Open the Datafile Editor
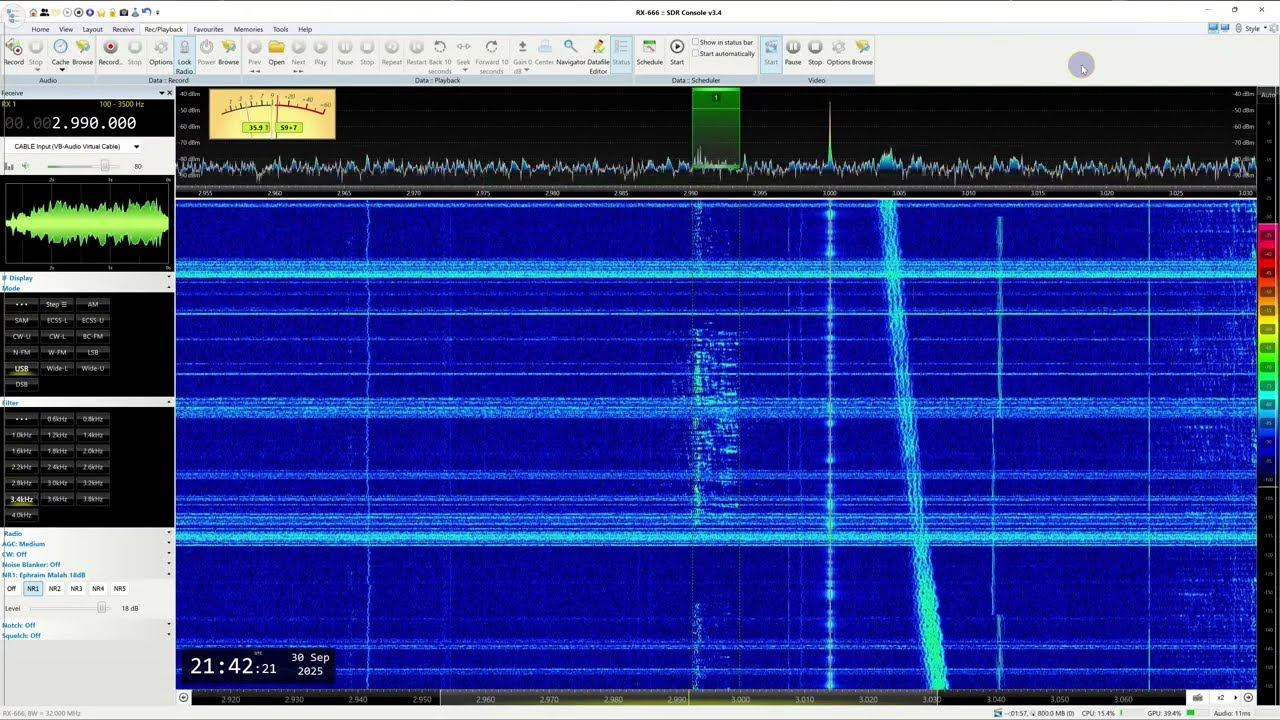Viewport: 1280px width, 720px height. 598,56
